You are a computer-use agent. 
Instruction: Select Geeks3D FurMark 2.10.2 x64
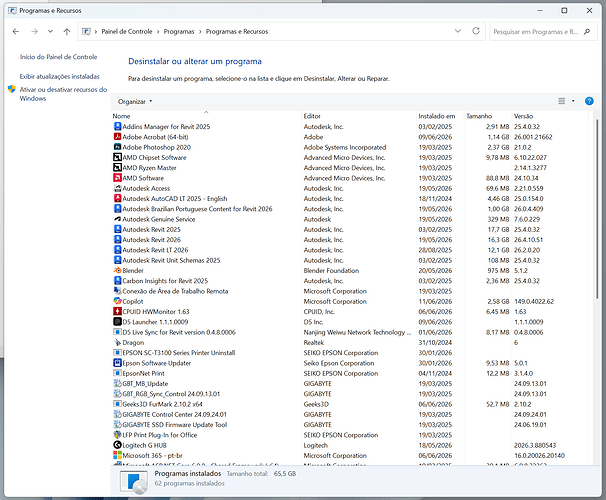coord(351,404)
